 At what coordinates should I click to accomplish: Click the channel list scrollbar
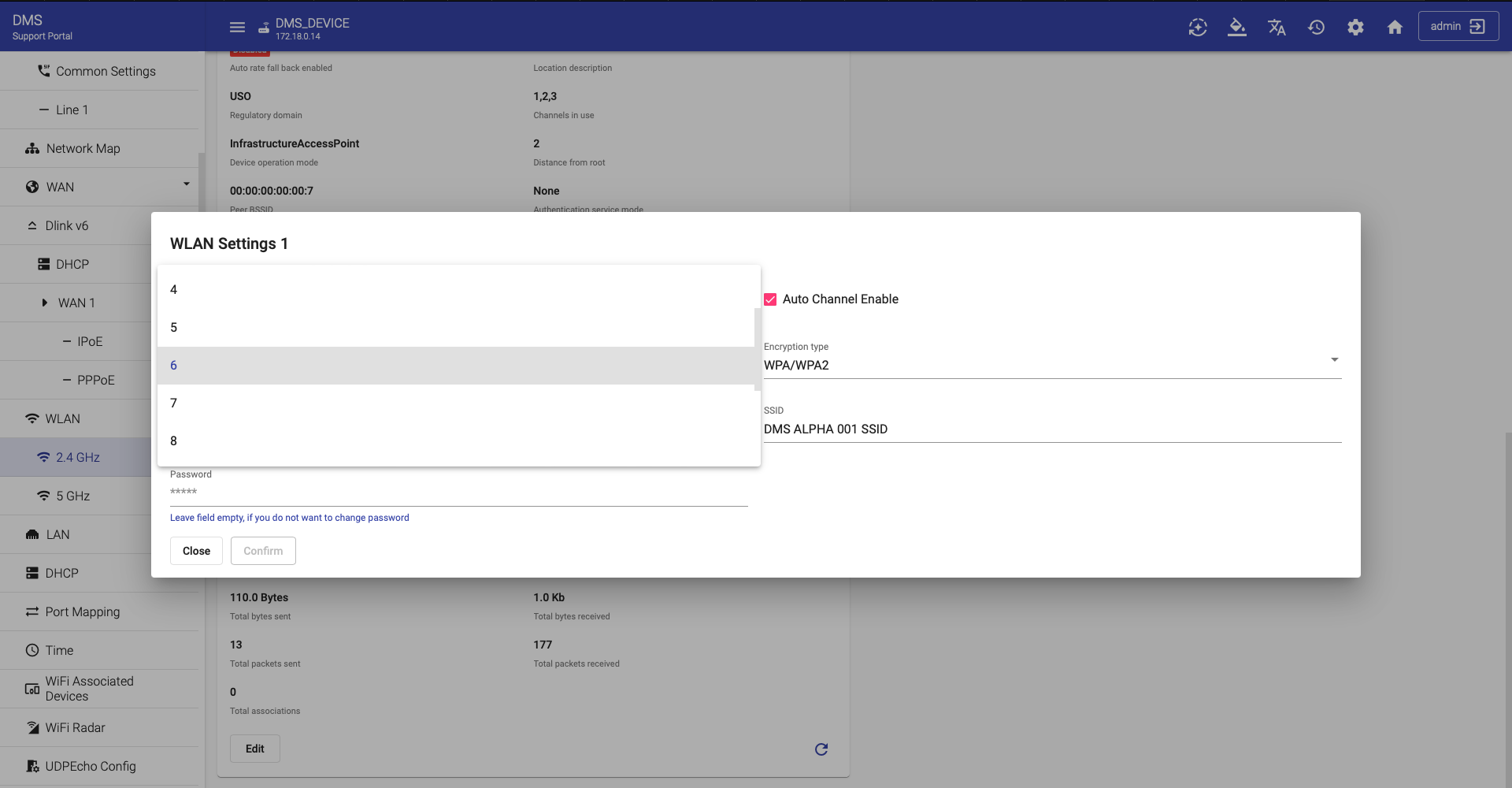[x=757, y=348]
